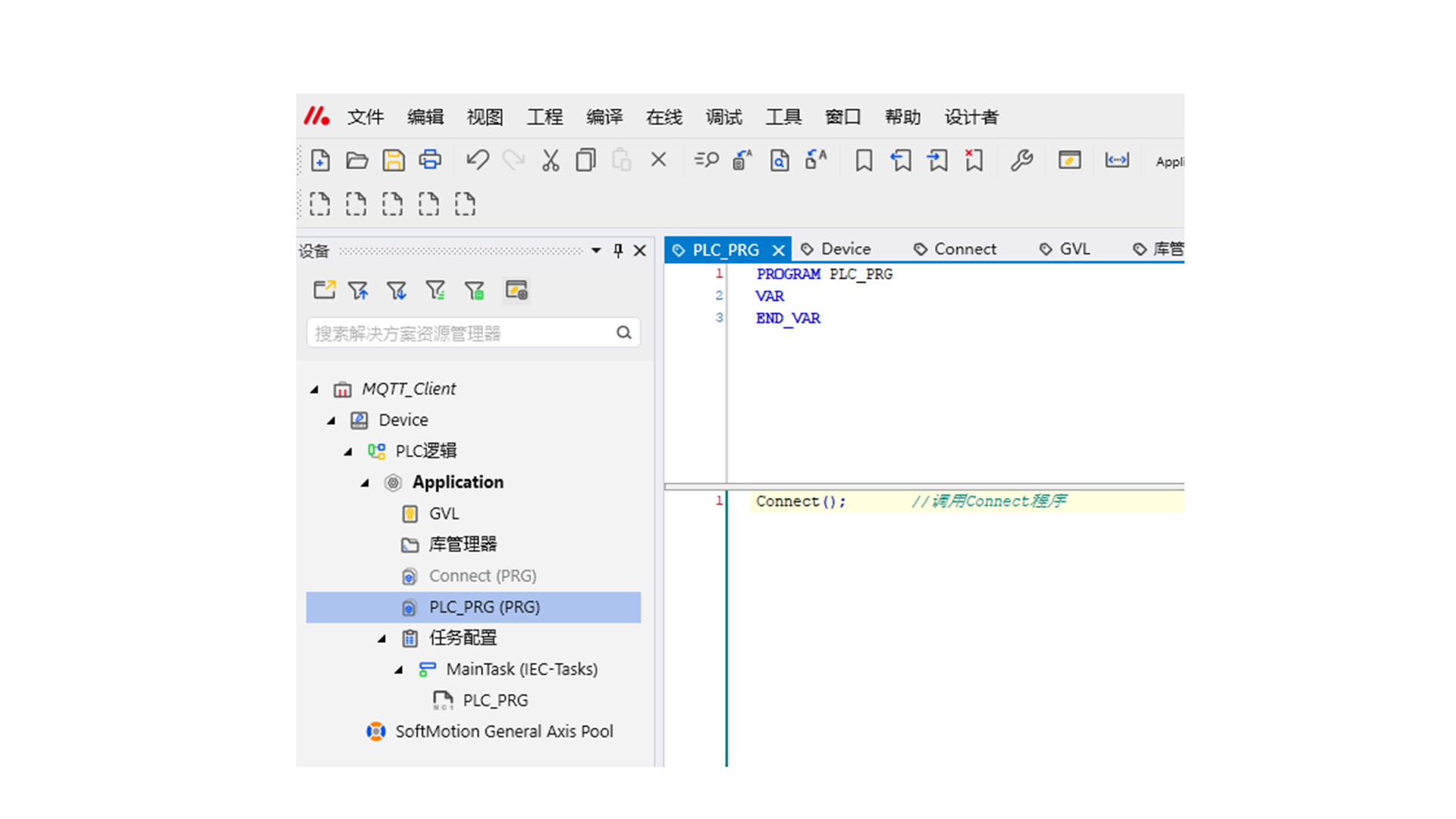Image resolution: width=1456 pixels, height=819 pixels.
Task: Open the 调试 menu
Action: (x=724, y=117)
